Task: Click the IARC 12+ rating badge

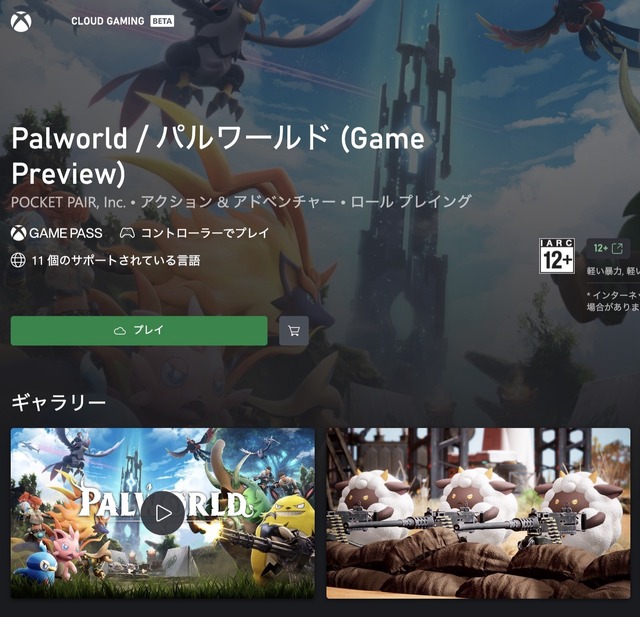Action: click(x=557, y=256)
